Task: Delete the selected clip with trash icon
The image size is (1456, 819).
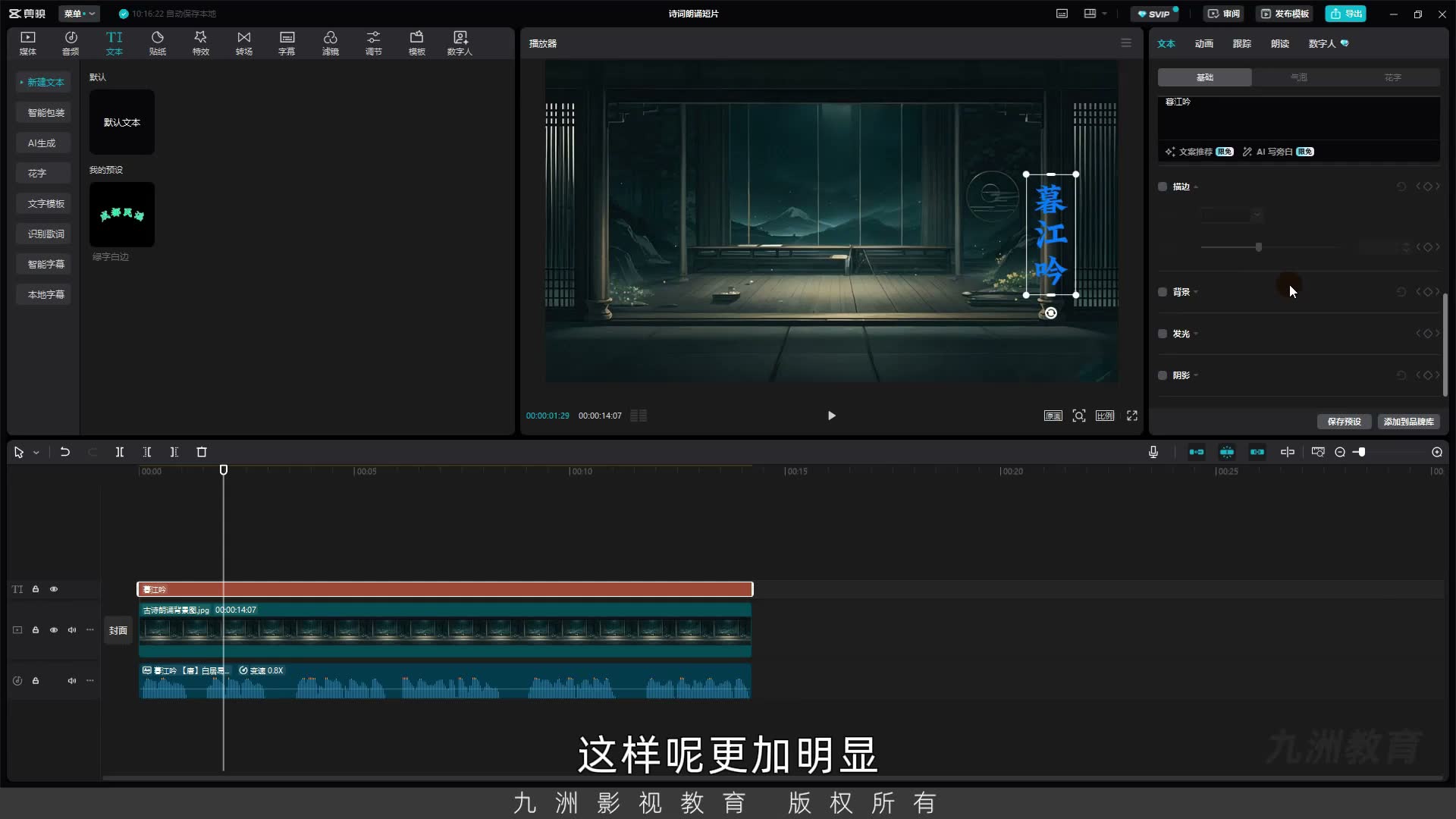Action: coord(202,452)
